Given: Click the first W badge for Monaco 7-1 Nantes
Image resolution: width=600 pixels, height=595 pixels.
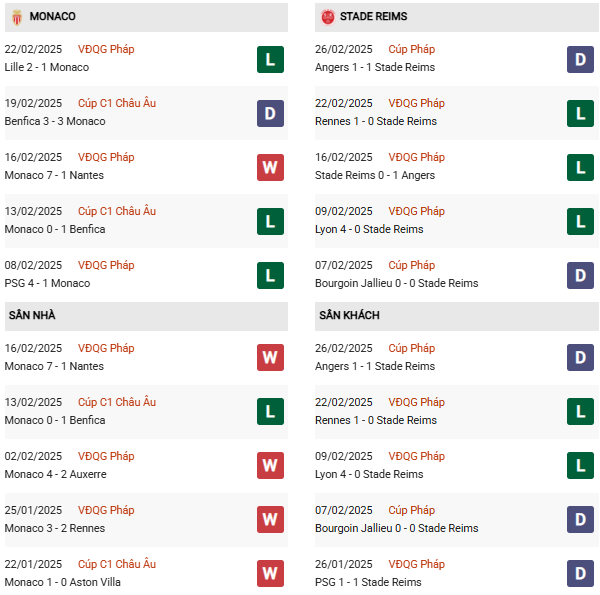Looking at the screenshot, I should tap(270, 168).
